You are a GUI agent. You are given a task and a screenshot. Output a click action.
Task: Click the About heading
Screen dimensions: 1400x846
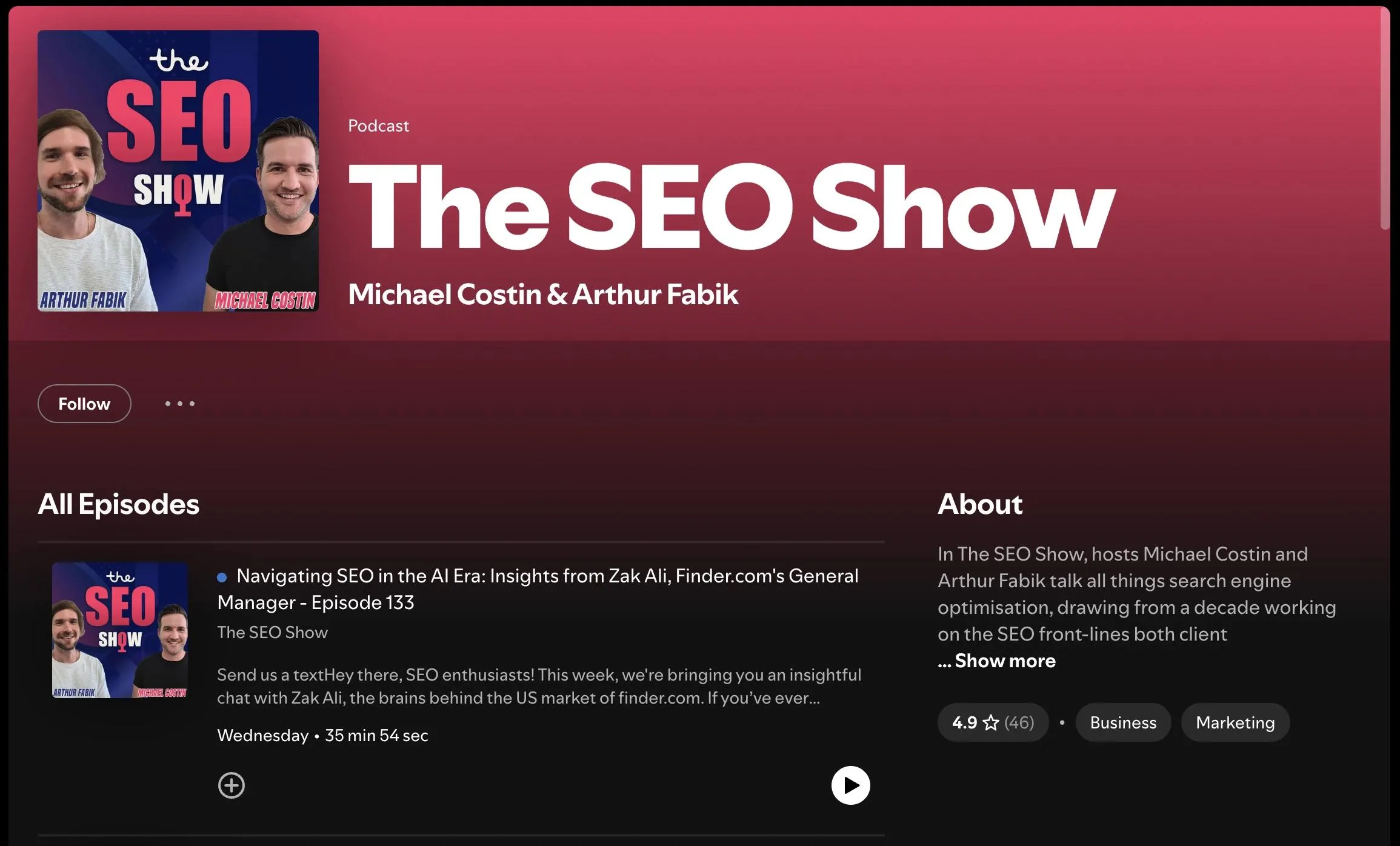click(980, 504)
